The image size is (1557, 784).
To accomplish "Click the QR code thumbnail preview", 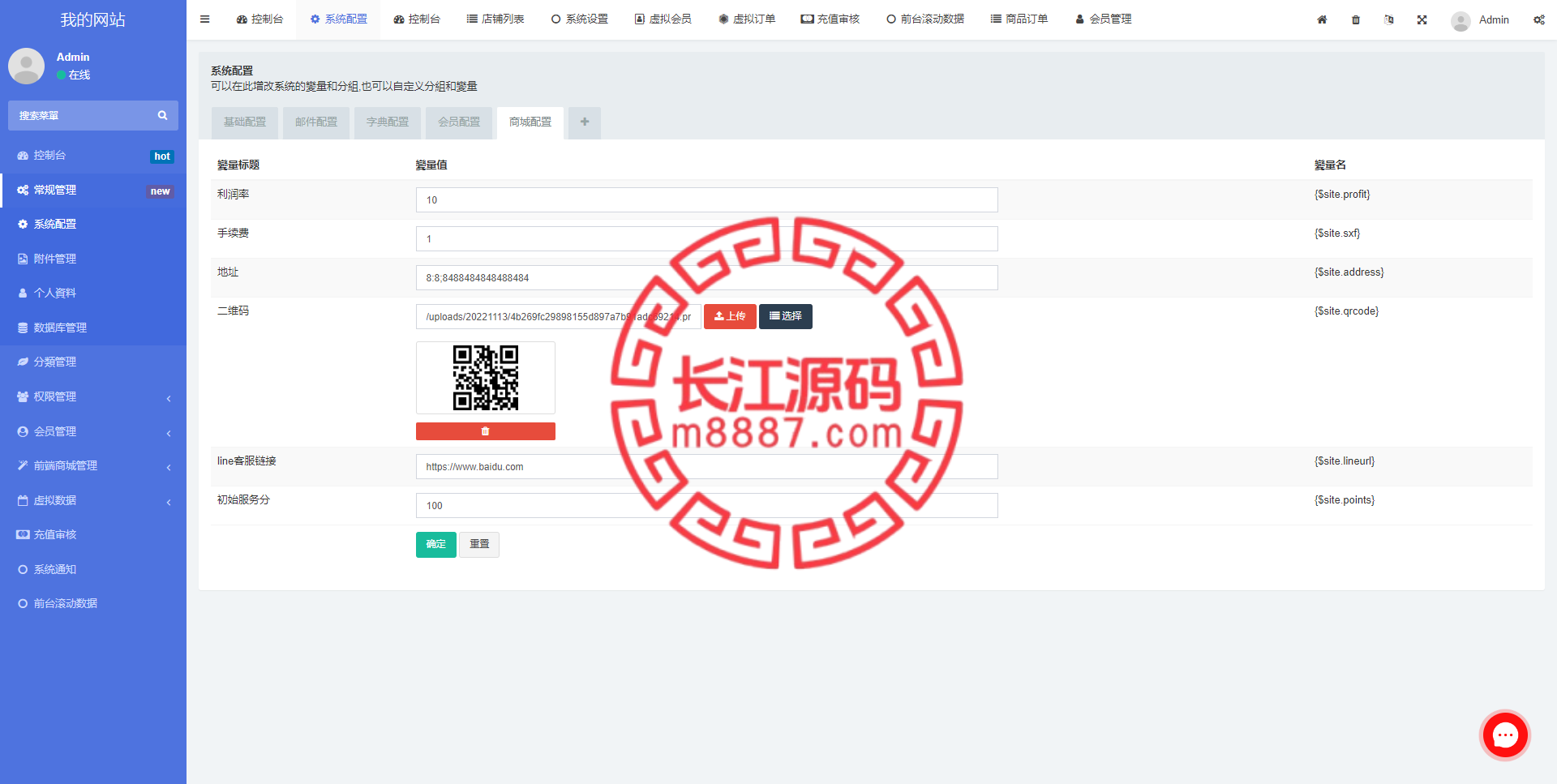I will click(486, 378).
